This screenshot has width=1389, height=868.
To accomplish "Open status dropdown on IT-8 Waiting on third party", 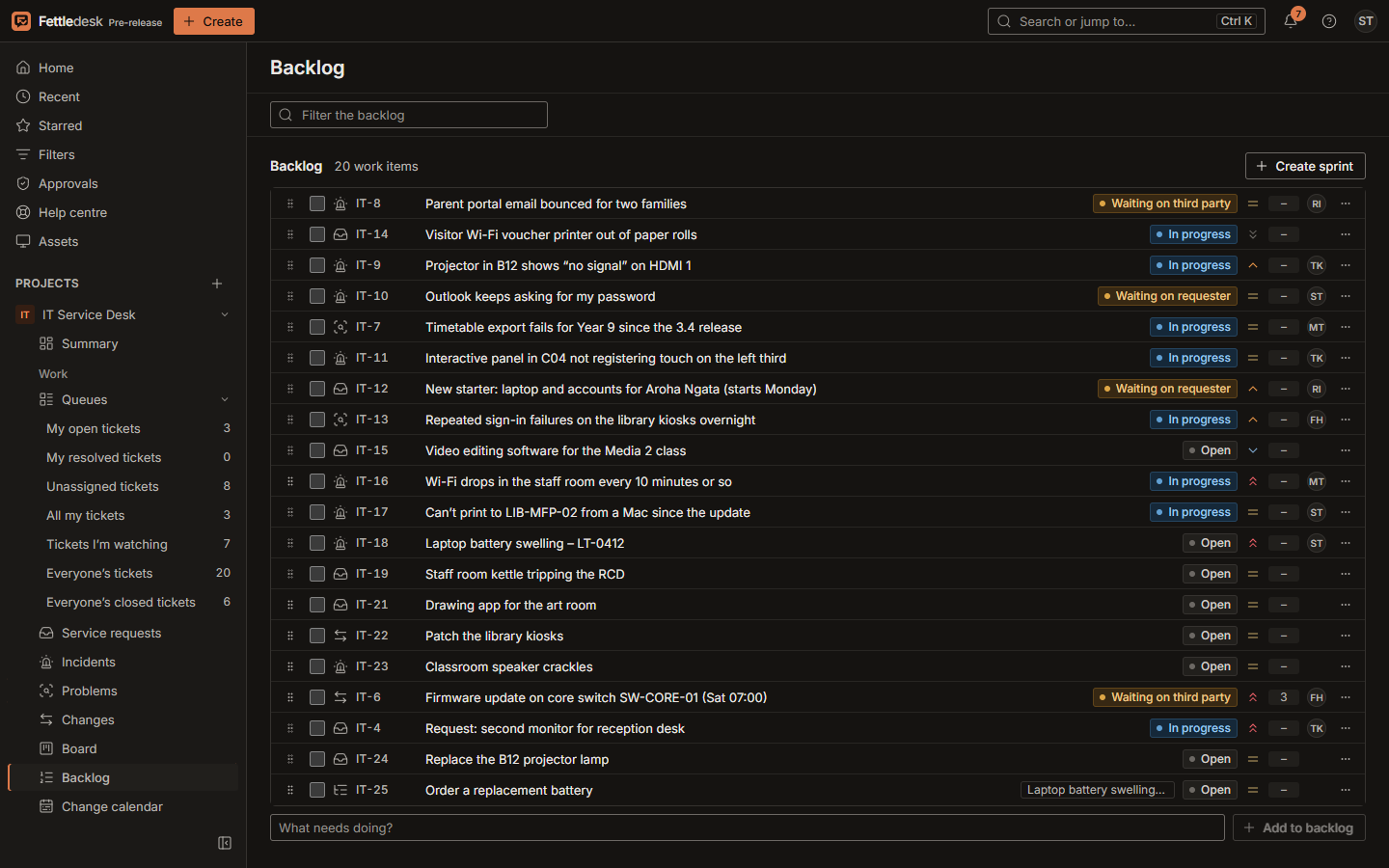I will [1165, 203].
